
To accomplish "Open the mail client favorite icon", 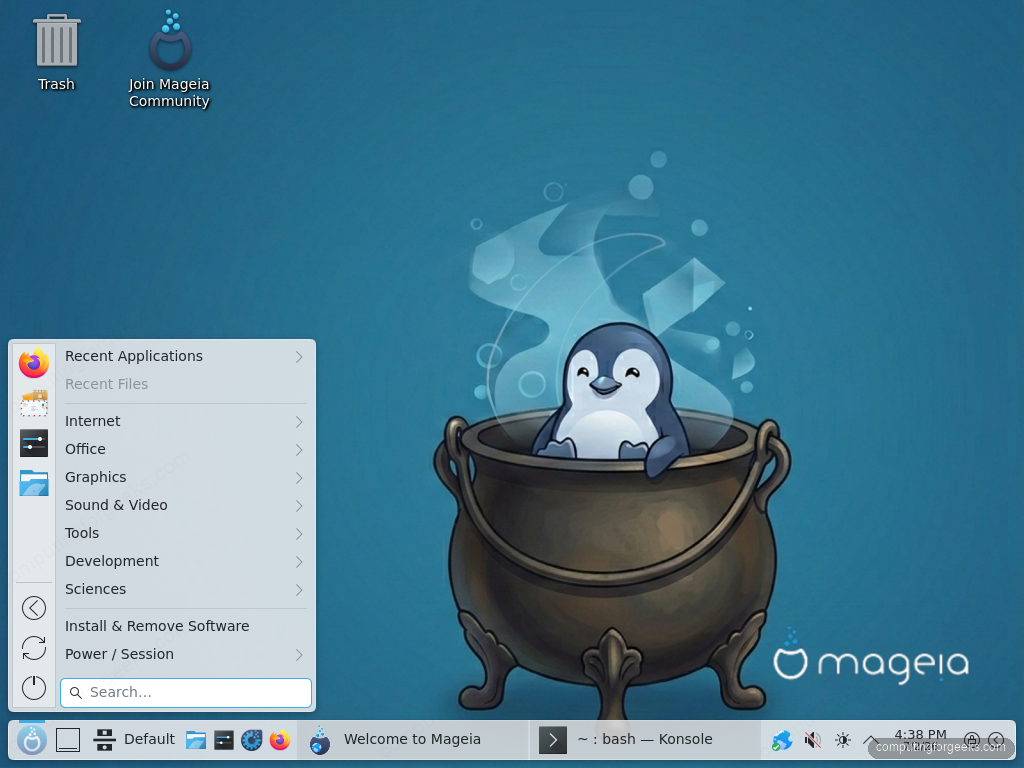I will click(x=33, y=404).
